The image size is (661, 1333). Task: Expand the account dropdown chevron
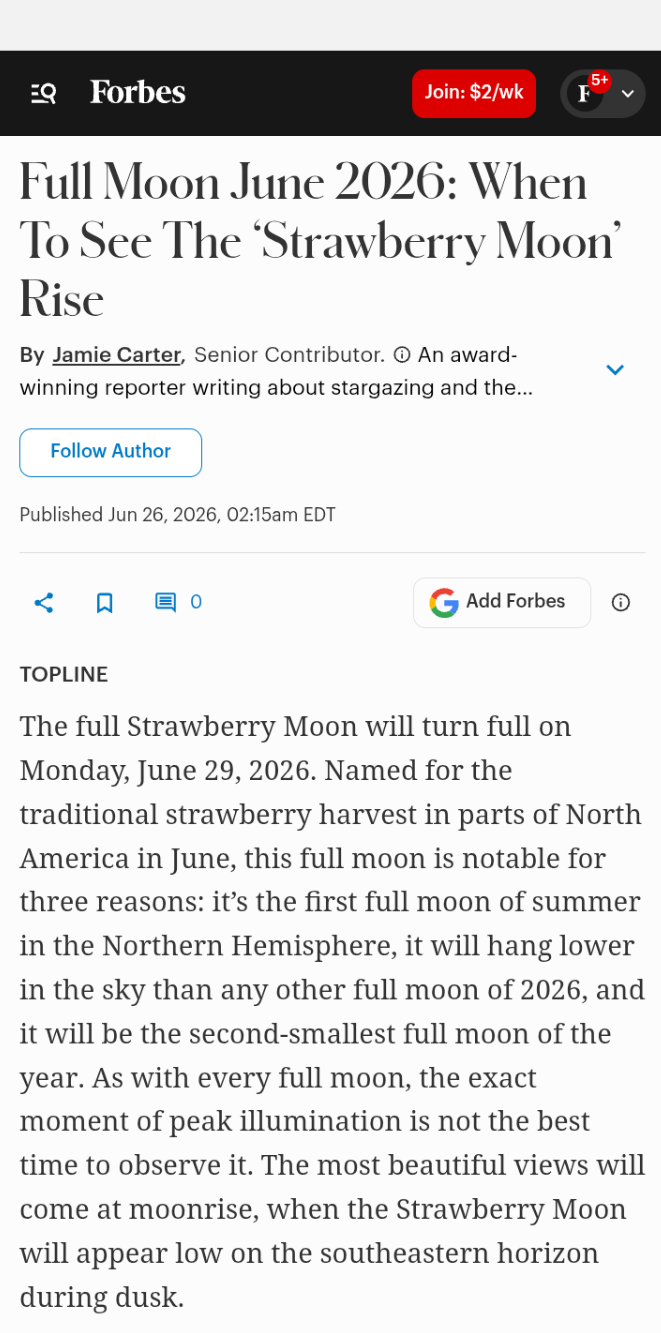[x=628, y=94]
